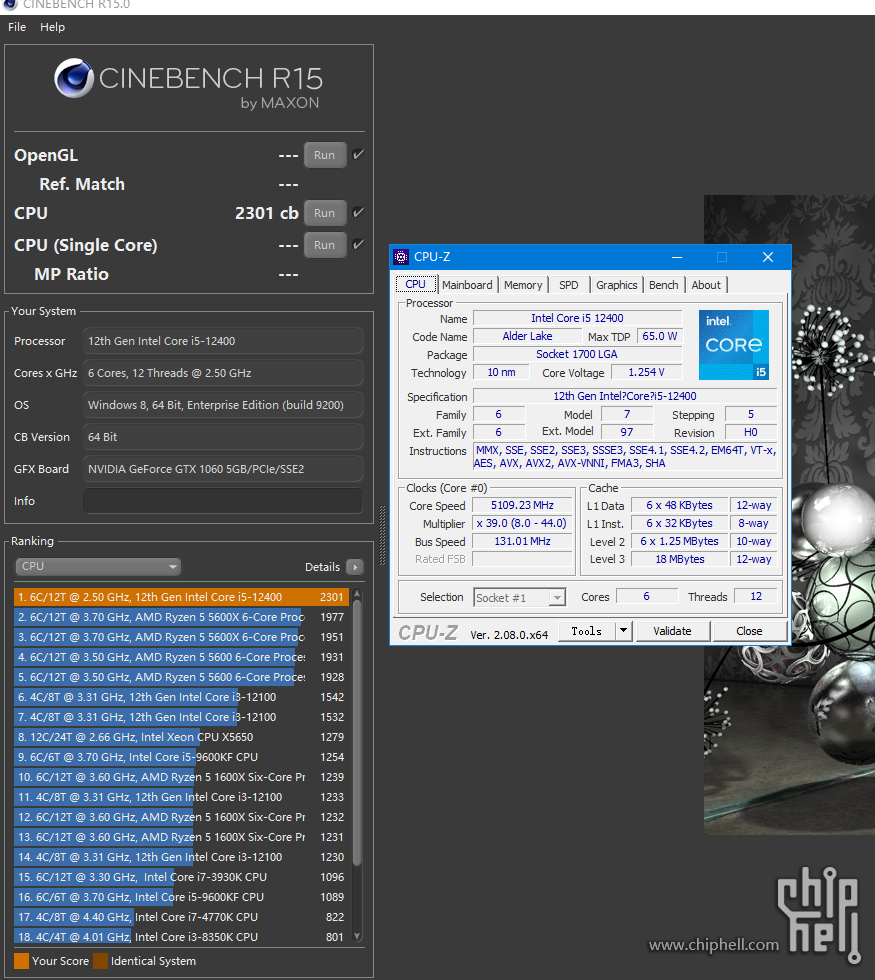Expand the Tools dropdown arrow in CPU-Z
The width and height of the screenshot is (875, 980).
(x=623, y=631)
